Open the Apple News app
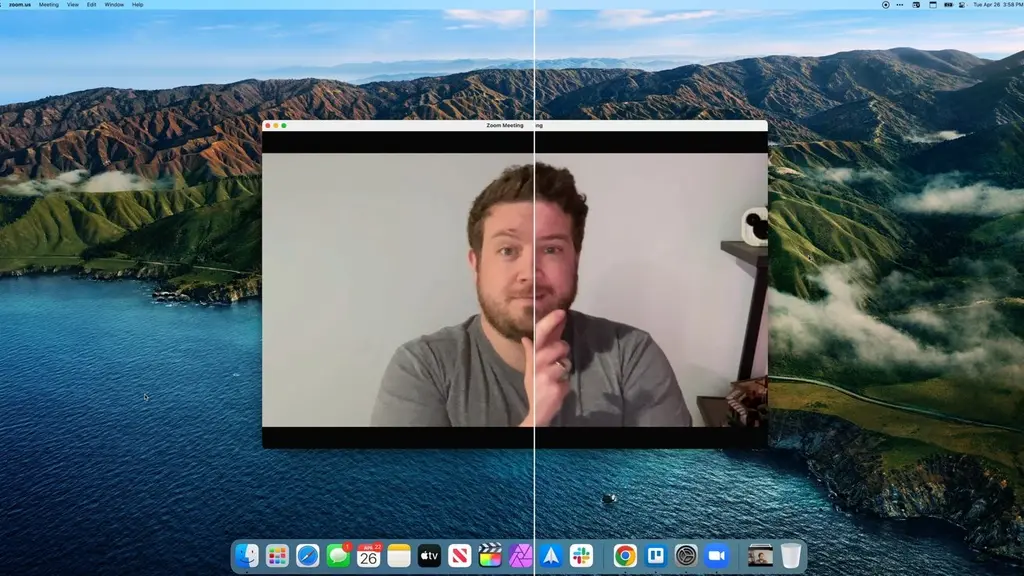1024x576 pixels. [460, 556]
